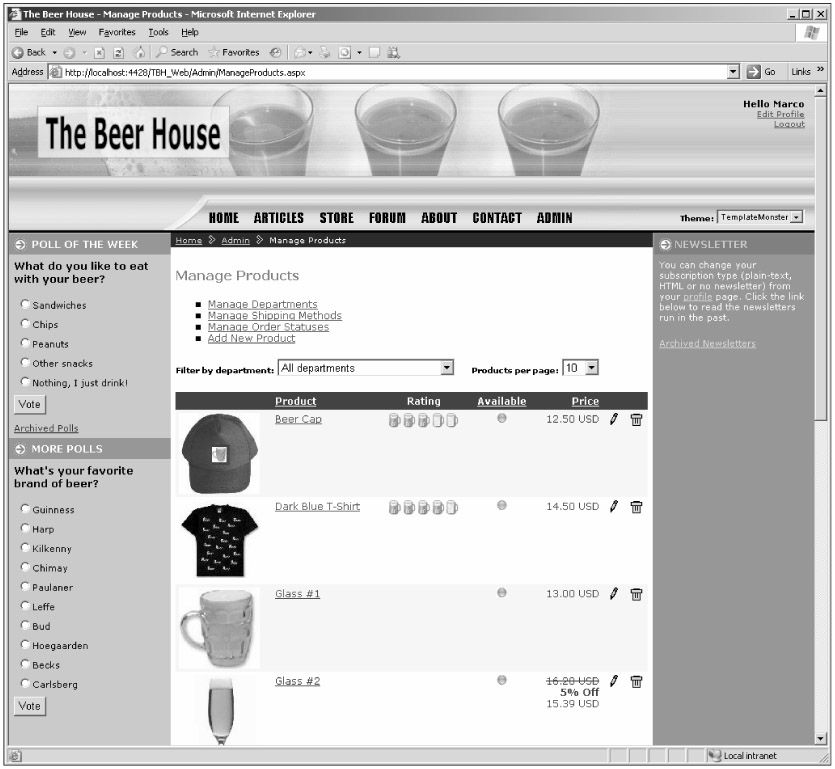Open the Theme selector dropdown
The width and height of the screenshot is (835, 769).
pyautogui.click(x=796, y=218)
